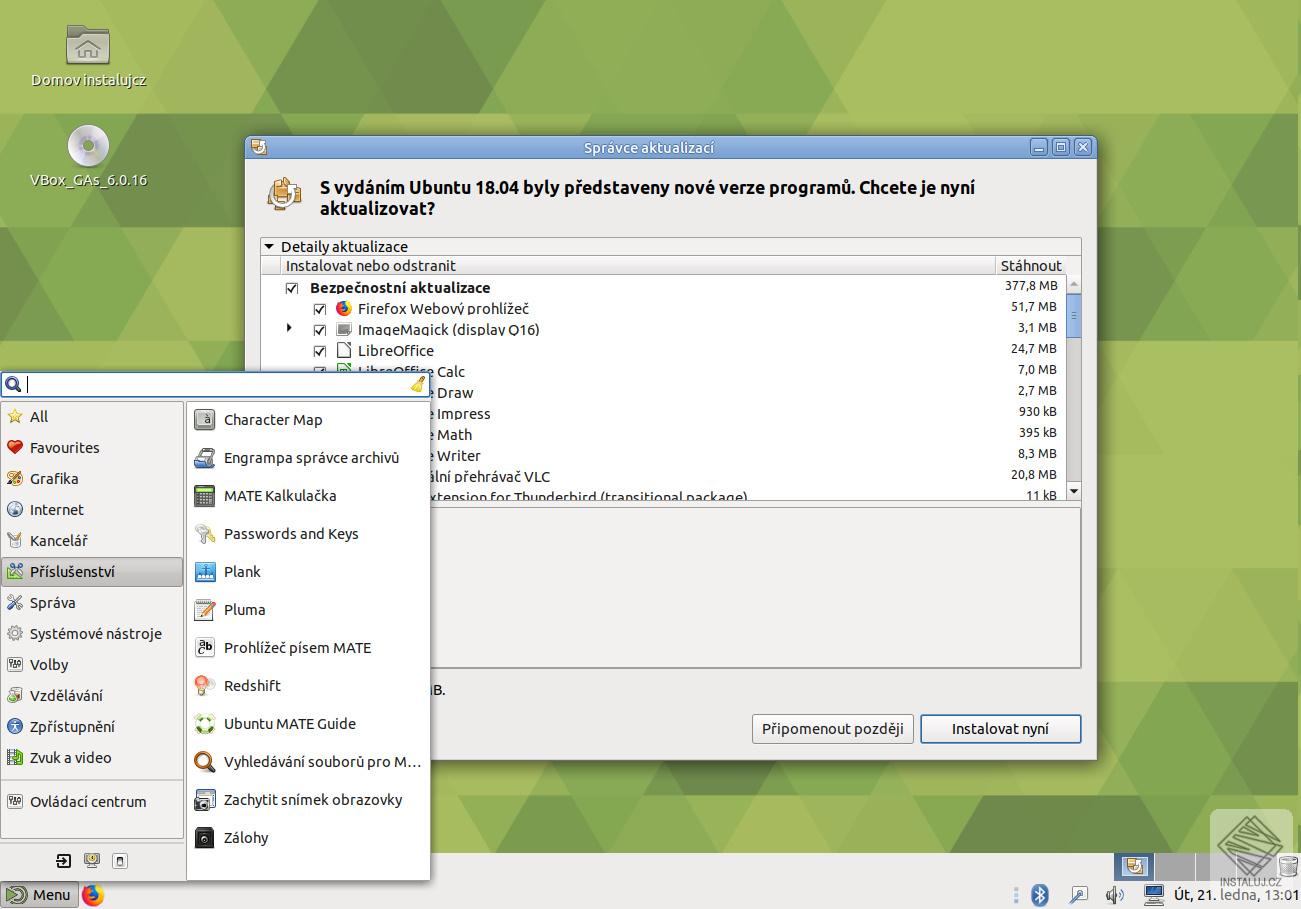
Task: Launch the Zálohy backup tool
Action: pyautogui.click(x=308, y=838)
